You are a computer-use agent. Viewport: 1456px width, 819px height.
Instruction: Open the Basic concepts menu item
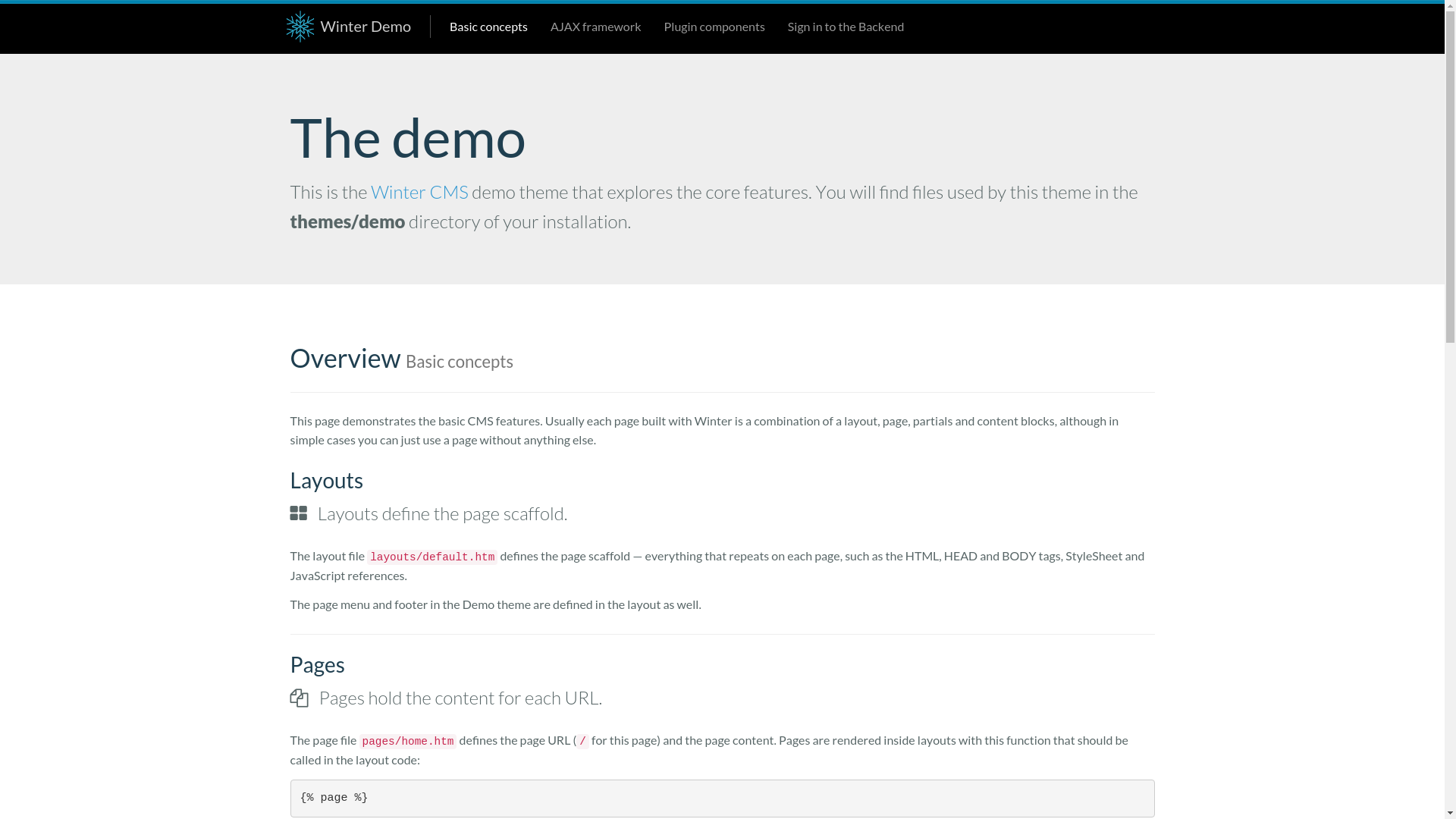(x=488, y=27)
